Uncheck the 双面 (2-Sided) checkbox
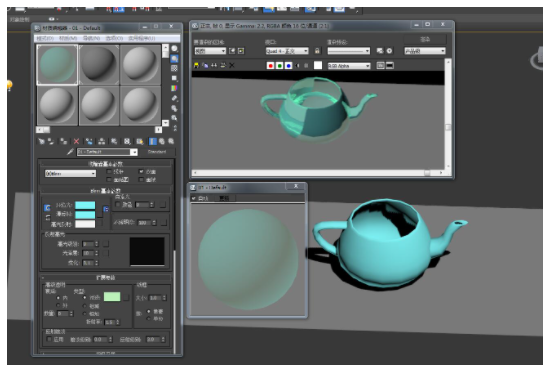 click(141, 172)
